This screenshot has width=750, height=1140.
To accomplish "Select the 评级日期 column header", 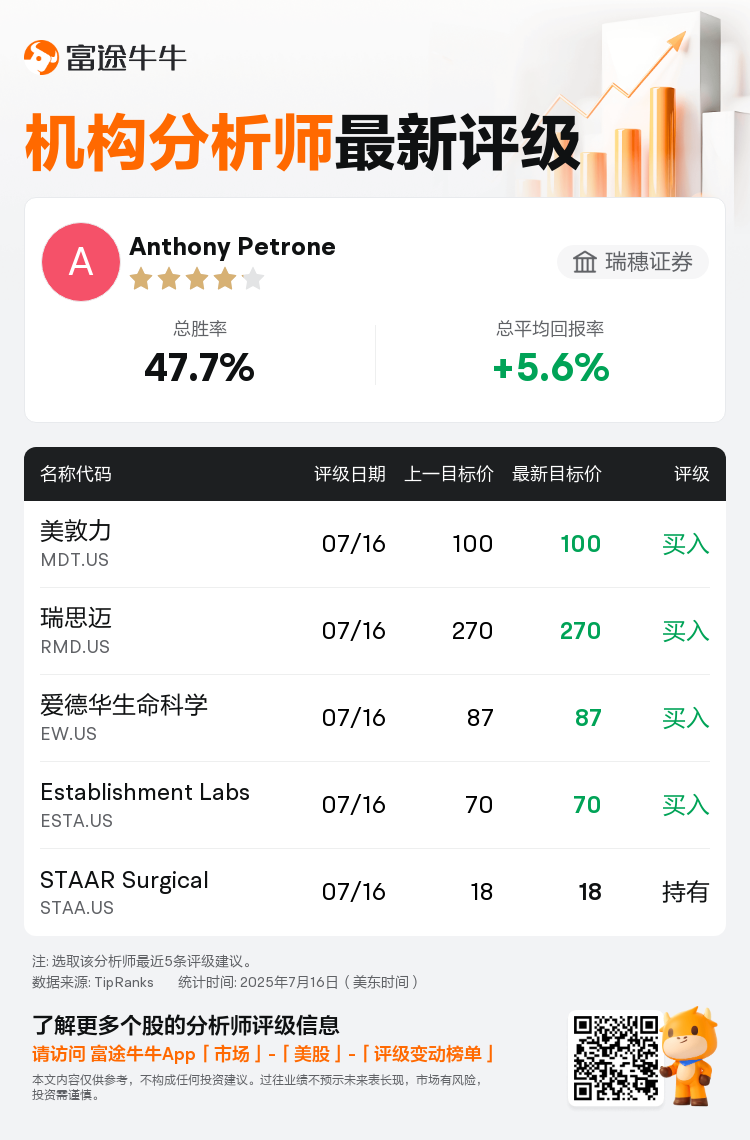I will click(350, 474).
